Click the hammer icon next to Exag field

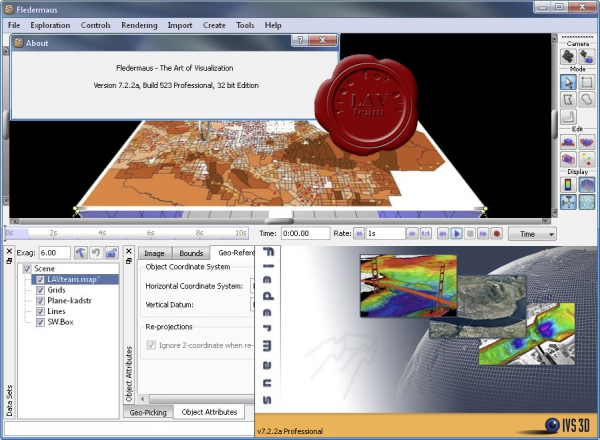pyautogui.click(x=80, y=253)
